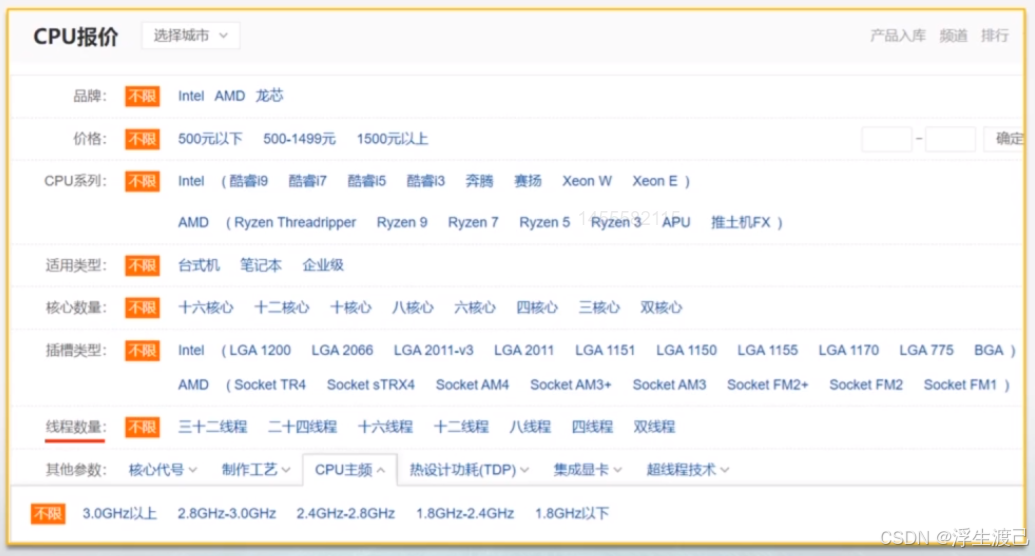Select the Ryzen 7 series
The image size is (1035, 556).
[473, 223]
